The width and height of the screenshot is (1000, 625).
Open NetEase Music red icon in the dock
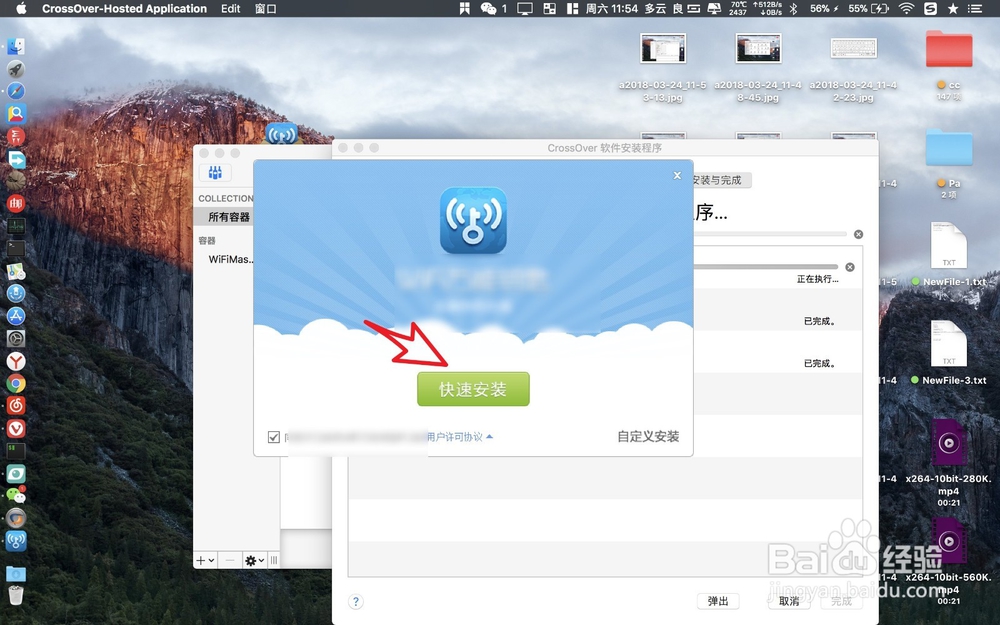pos(16,406)
